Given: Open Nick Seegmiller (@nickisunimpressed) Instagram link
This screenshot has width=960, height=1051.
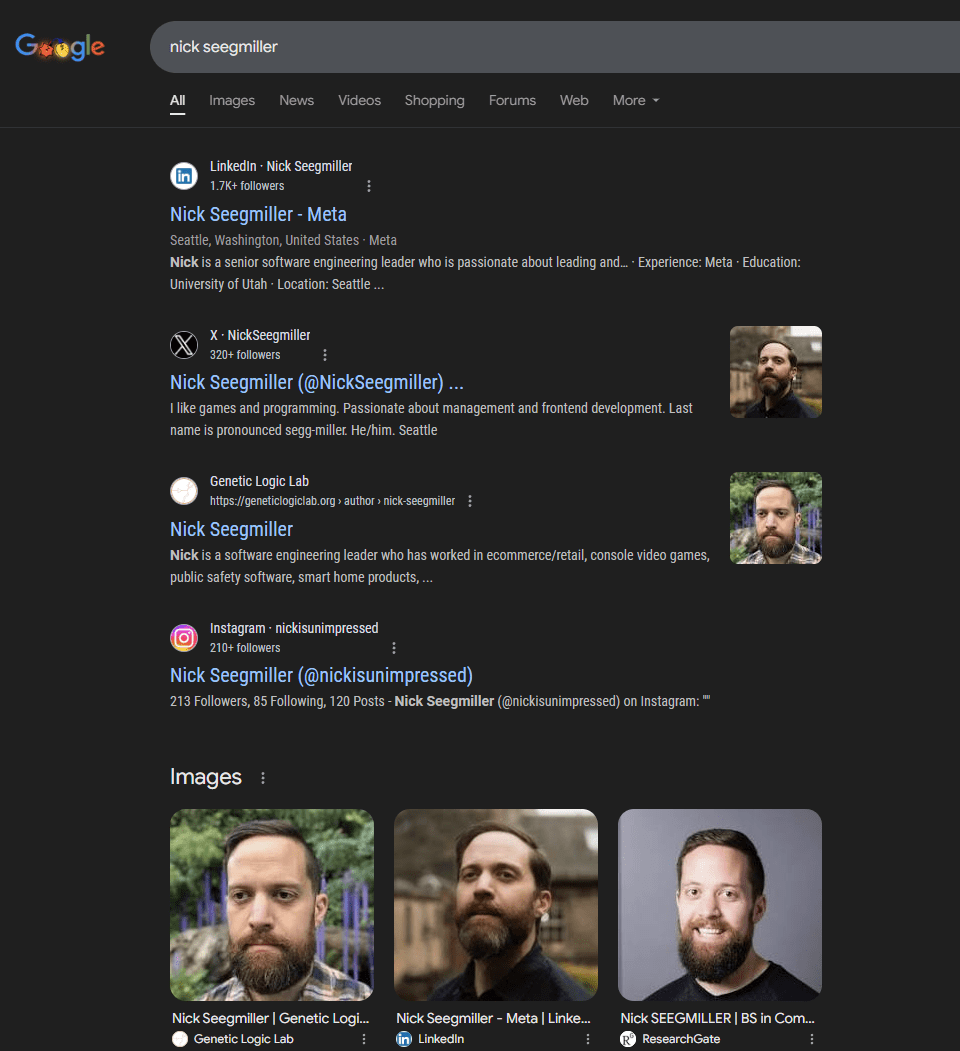Looking at the screenshot, I should pos(321,676).
